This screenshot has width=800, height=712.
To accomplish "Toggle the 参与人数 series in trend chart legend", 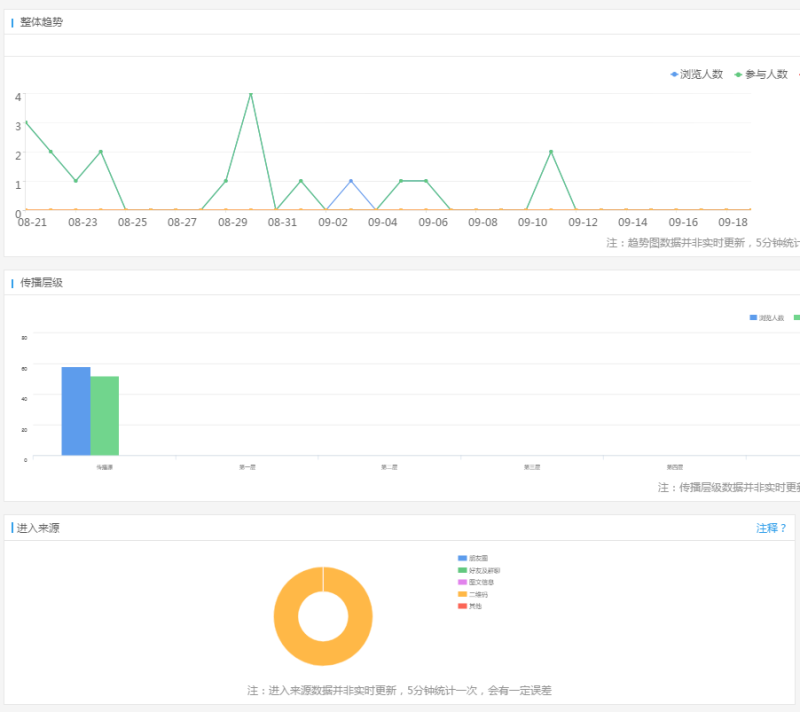I will pos(761,74).
